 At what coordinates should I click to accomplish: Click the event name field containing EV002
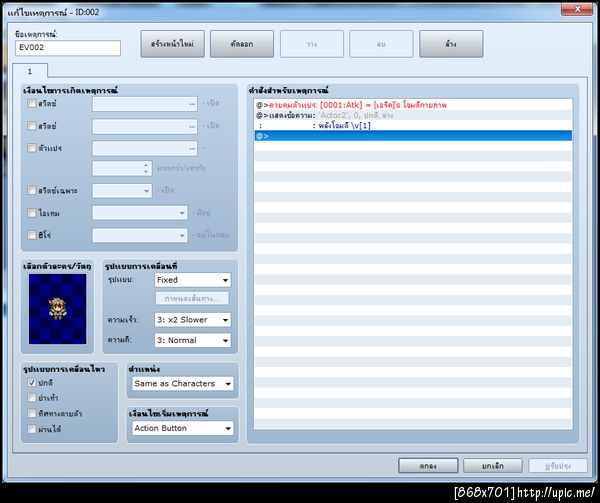(x=68, y=48)
